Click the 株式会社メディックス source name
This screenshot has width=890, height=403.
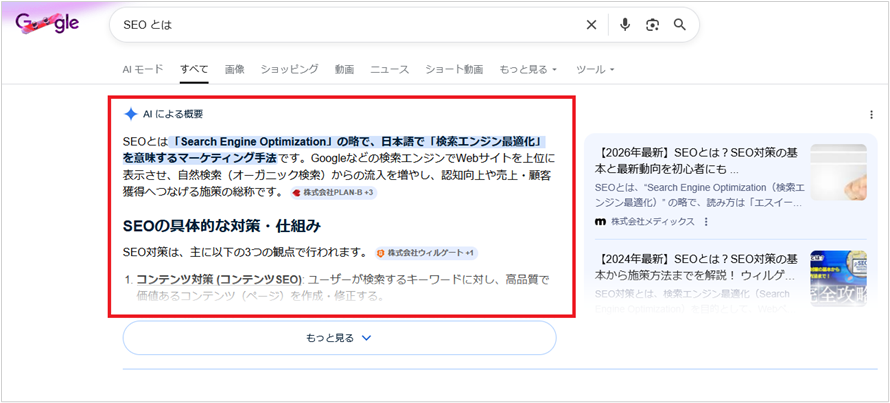pos(652,221)
